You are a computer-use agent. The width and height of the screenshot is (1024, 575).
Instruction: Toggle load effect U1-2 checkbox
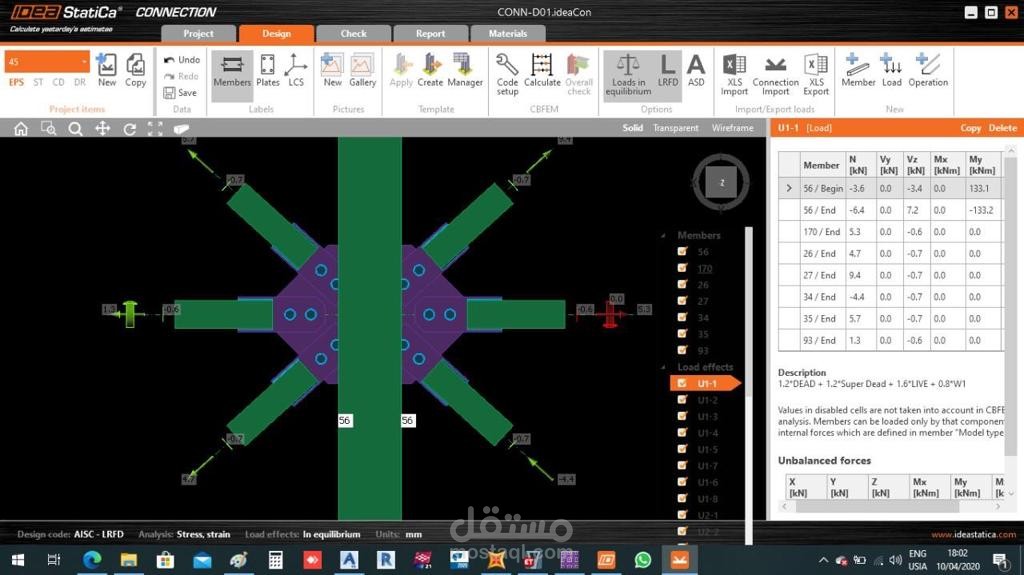coord(682,399)
